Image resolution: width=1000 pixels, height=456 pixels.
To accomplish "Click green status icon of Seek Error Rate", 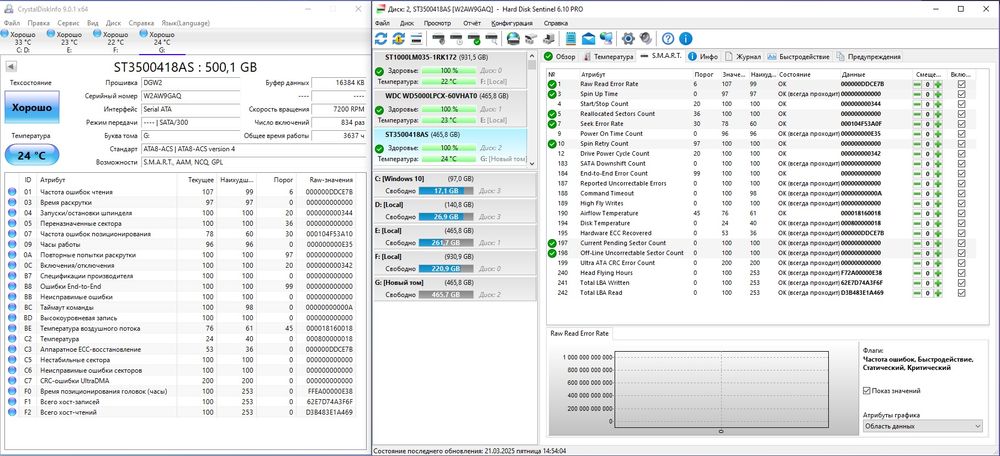I will (x=552, y=124).
